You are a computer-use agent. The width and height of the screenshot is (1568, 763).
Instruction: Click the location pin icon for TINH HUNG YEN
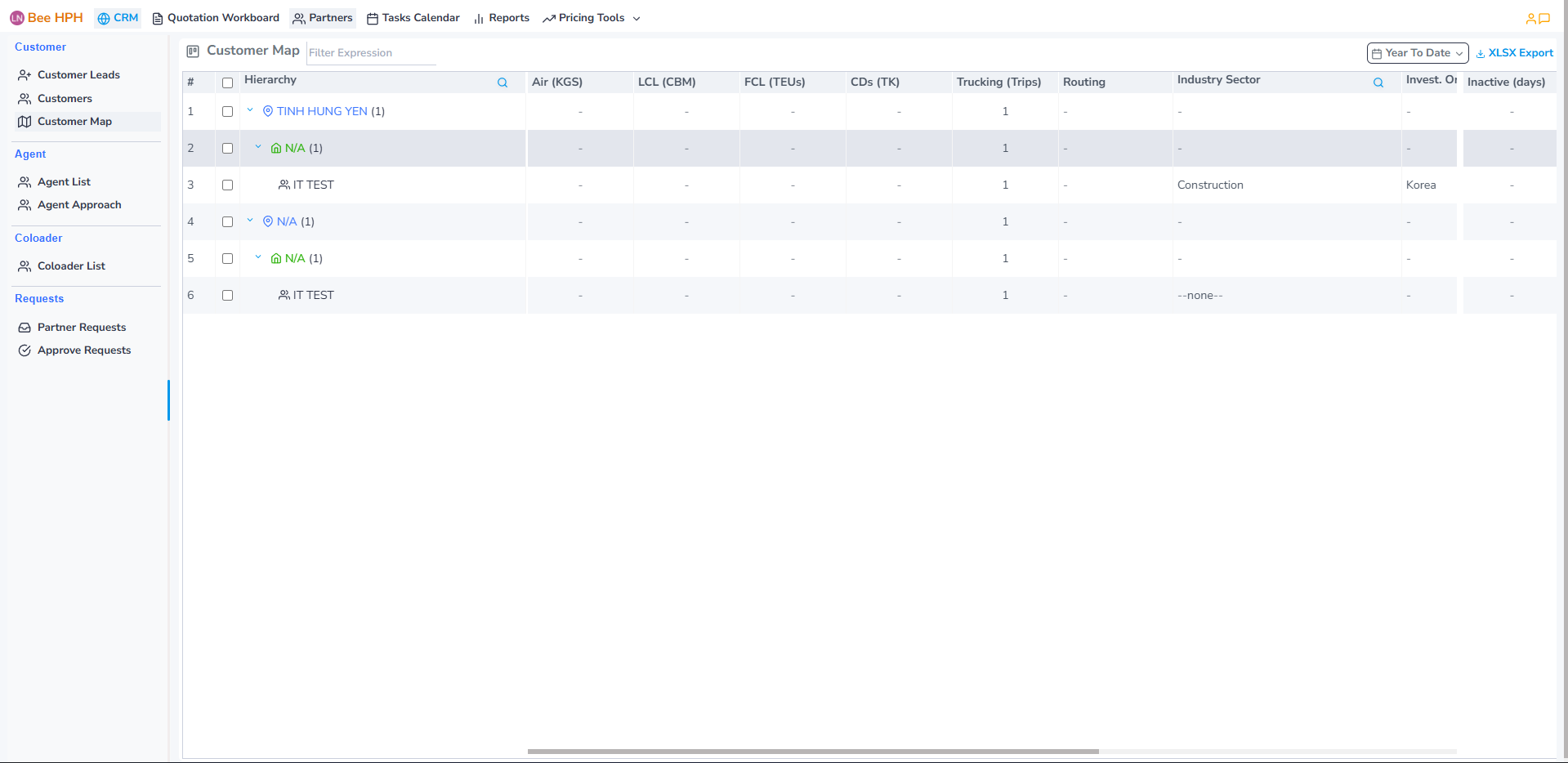[x=268, y=111]
